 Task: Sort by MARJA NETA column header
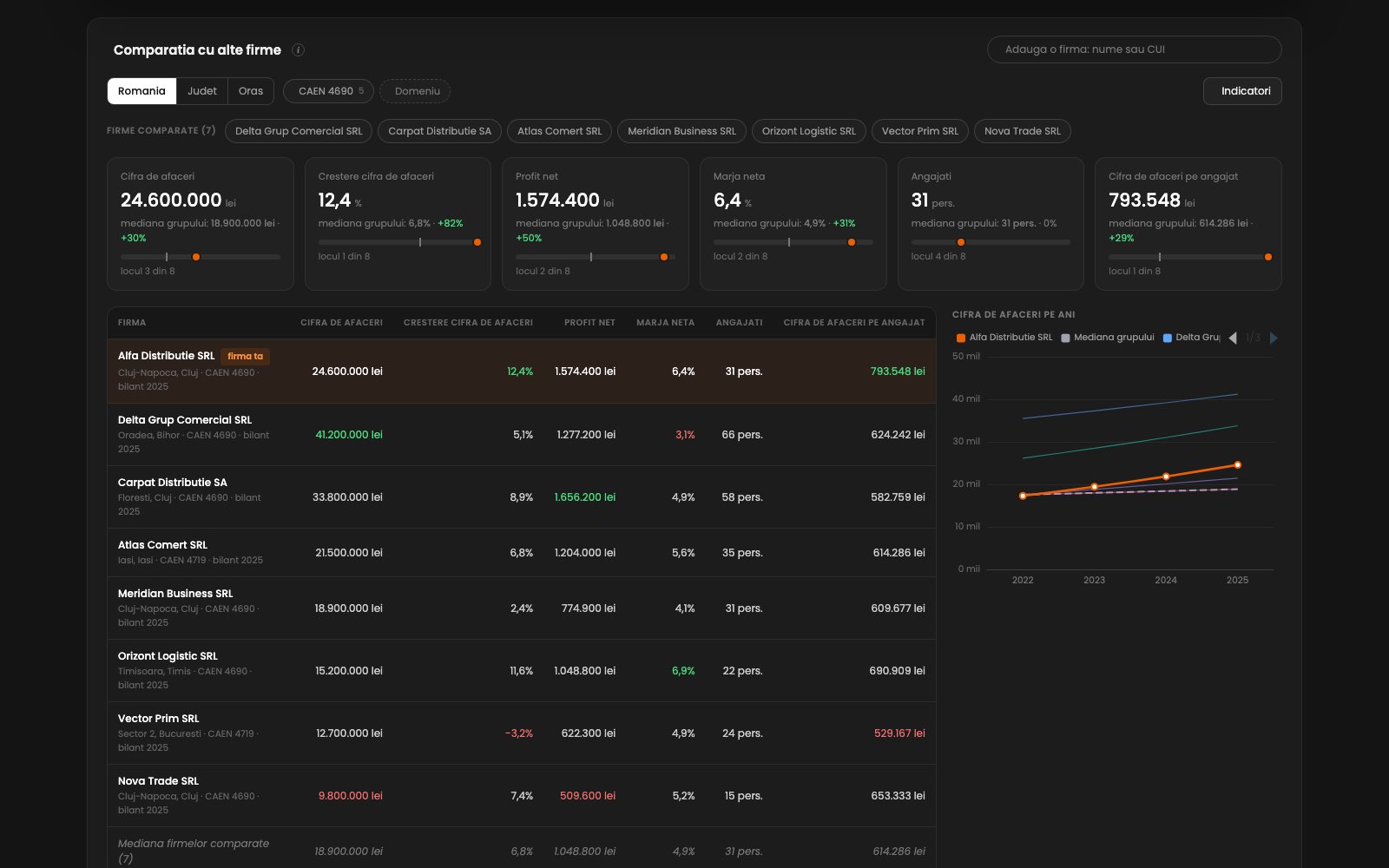pyautogui.click(x=665, y=323)
